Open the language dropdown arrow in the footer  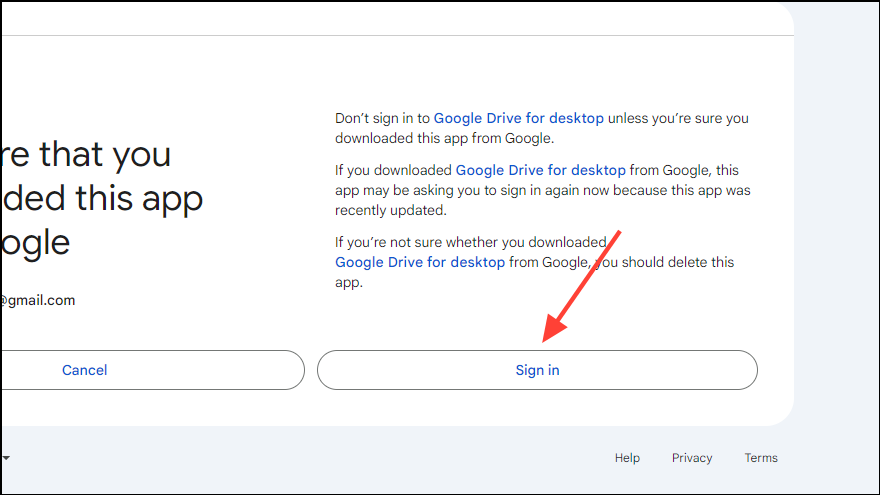coord(6,458)
